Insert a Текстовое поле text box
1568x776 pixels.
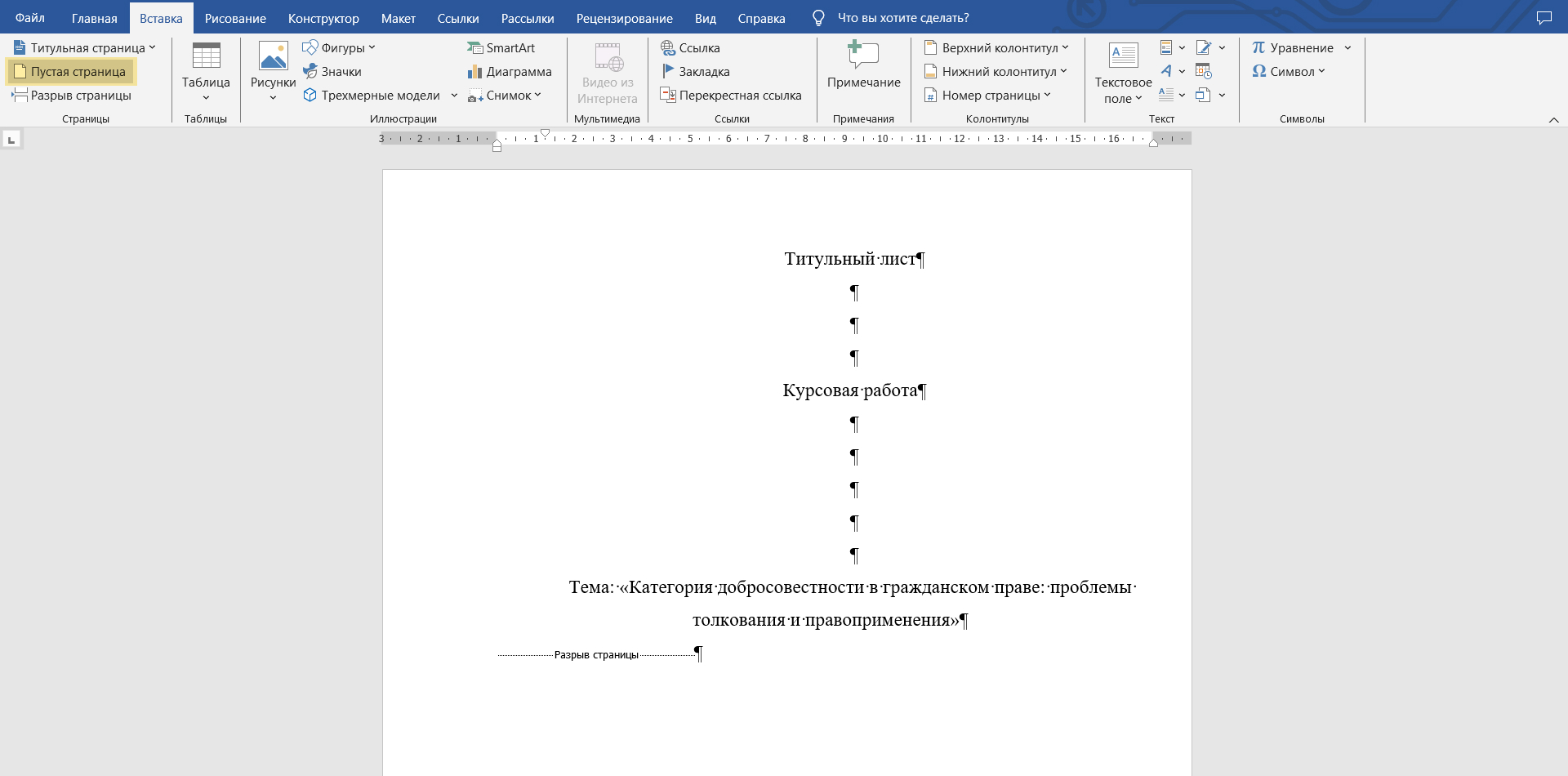coord(1123,72)
